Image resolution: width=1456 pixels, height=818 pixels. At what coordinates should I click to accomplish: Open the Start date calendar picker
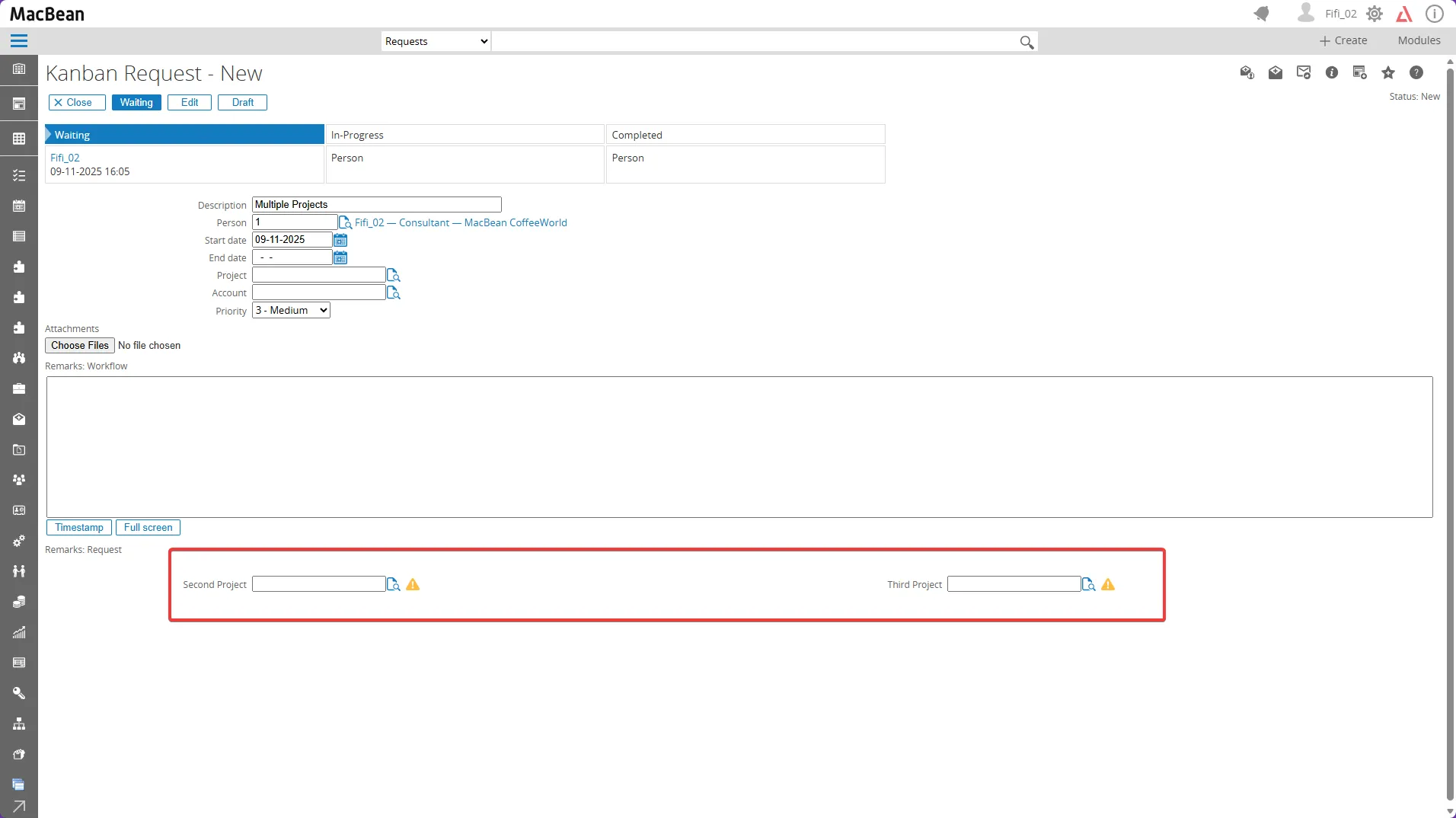(x=340, y=240)
